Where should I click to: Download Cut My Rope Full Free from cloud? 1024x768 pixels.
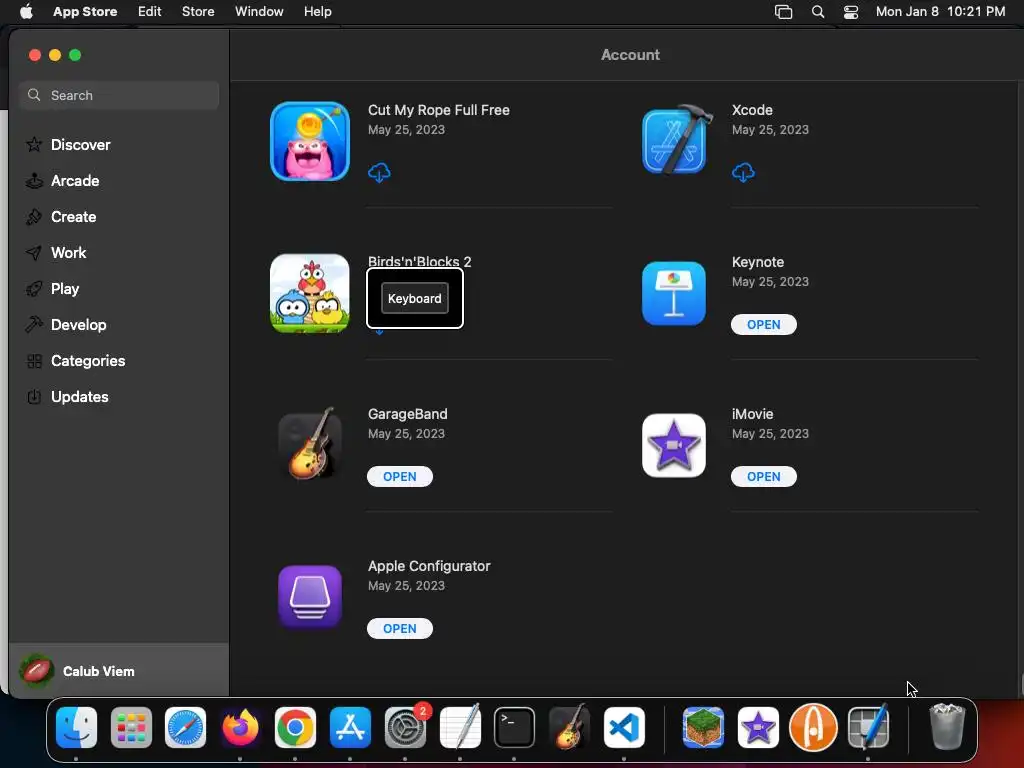tap(379, 172)
